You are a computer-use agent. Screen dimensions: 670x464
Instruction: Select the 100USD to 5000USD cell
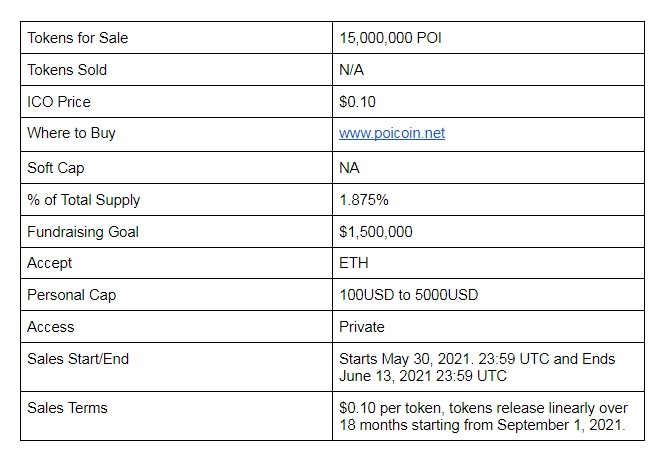(488, 295)
